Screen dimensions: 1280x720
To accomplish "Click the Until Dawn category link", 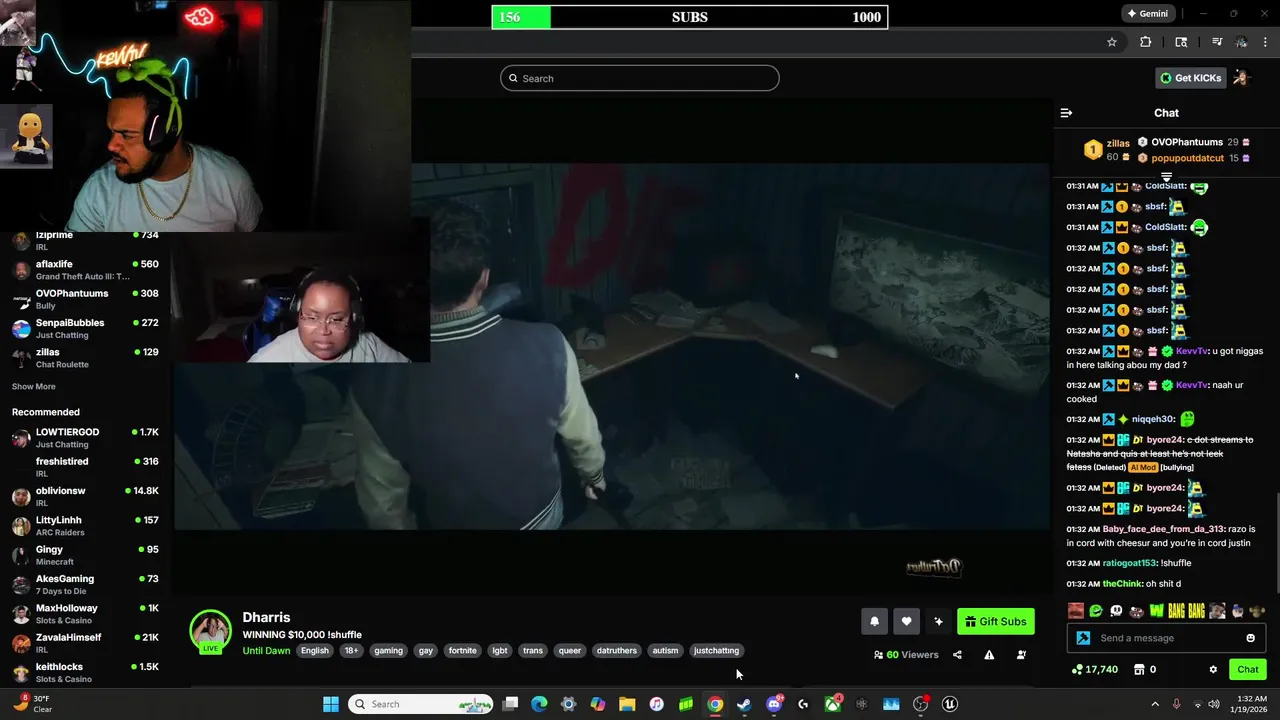I will pyautogui.click(x=266, y=651).
